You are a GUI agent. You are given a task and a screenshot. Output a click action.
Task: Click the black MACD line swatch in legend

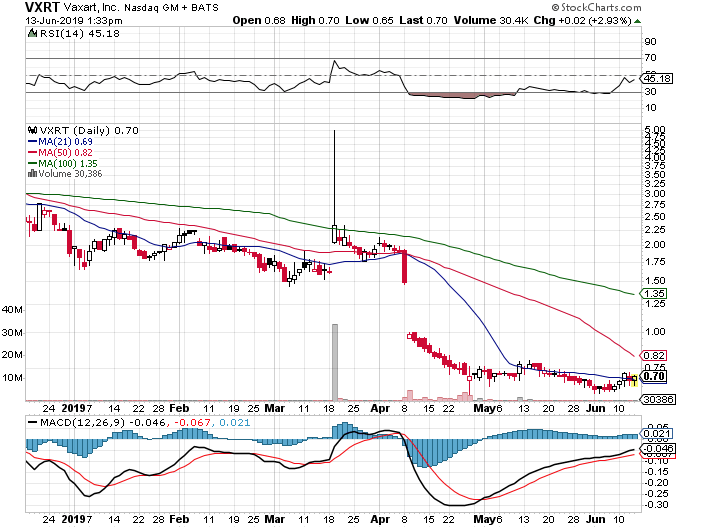coord(33,423)
